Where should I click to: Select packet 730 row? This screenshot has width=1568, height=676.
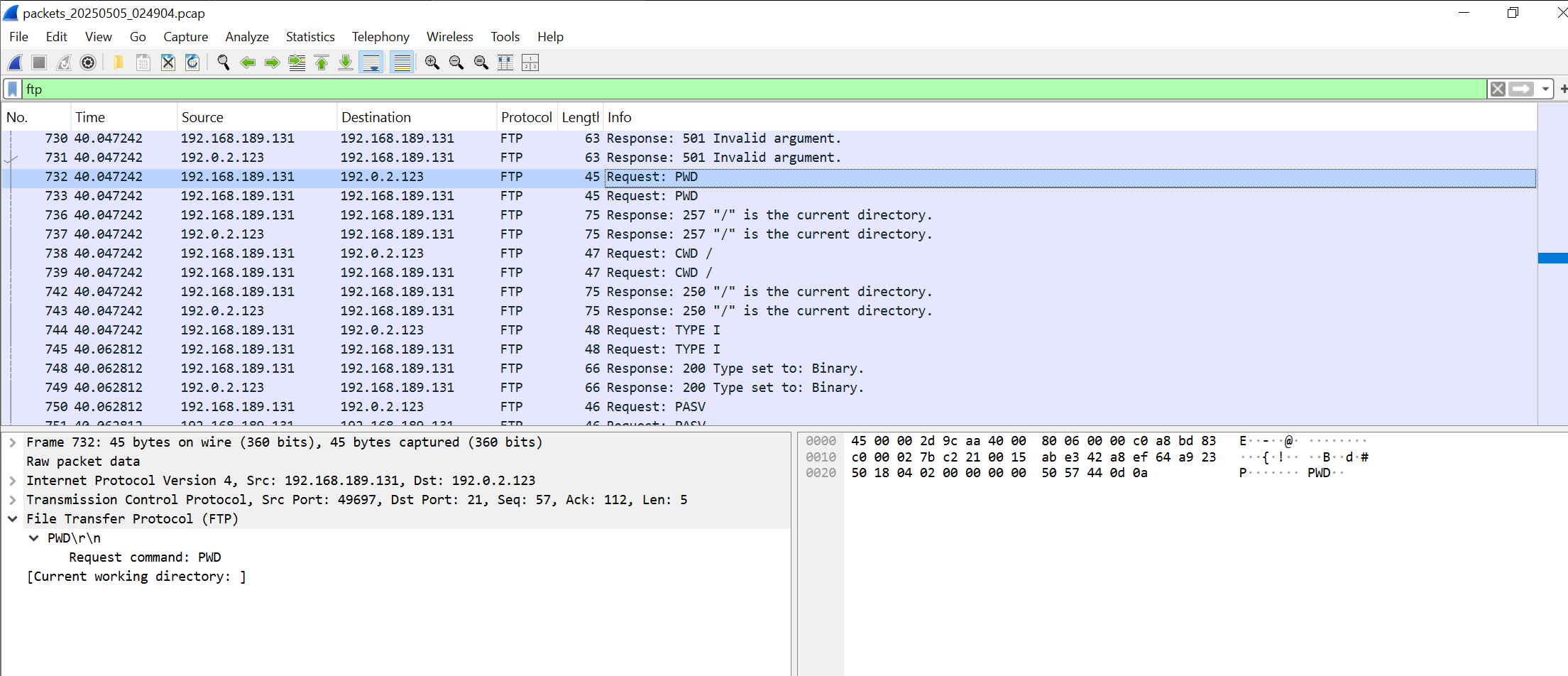pos(769,138)
